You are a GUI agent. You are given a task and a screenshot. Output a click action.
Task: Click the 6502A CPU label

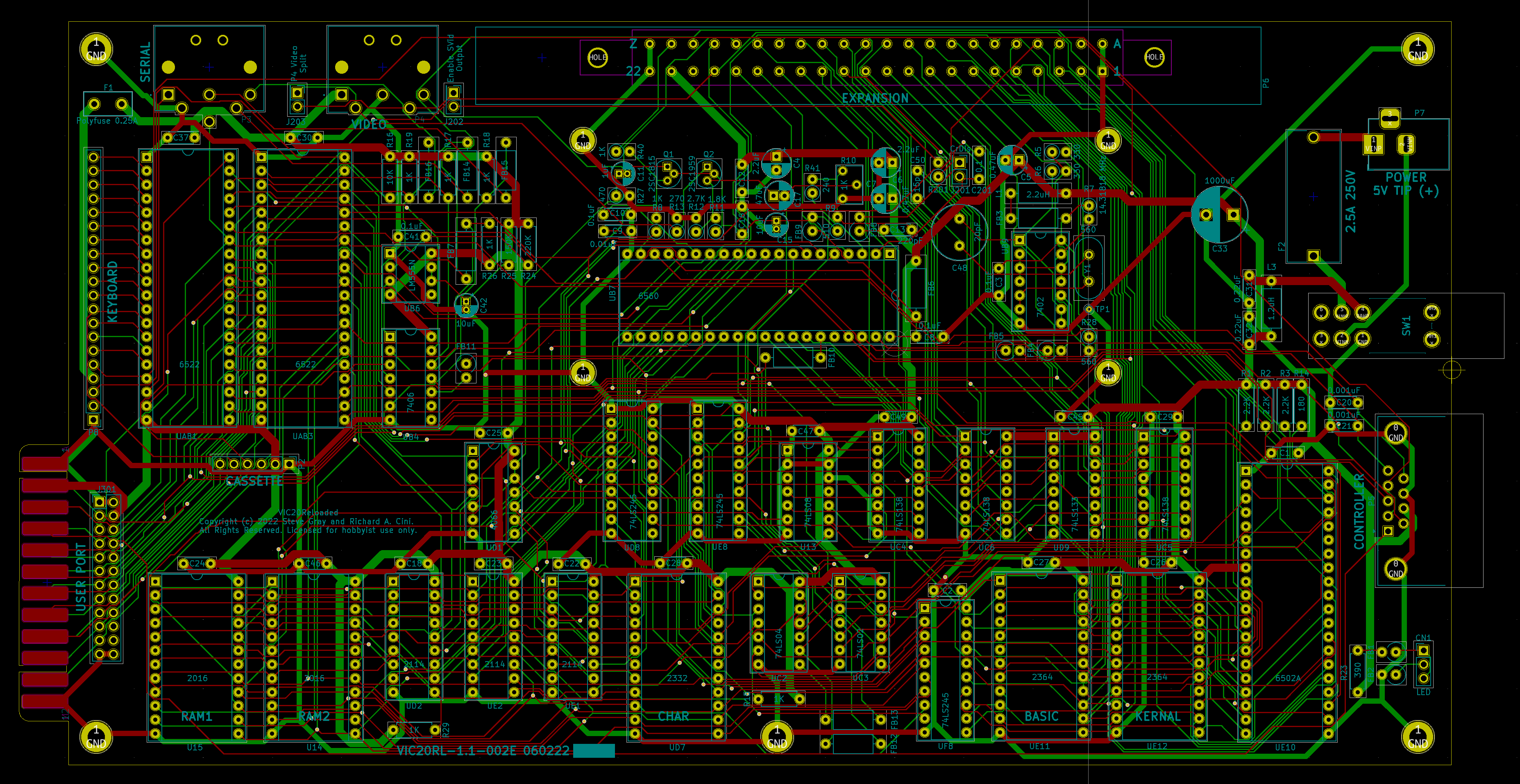coord(1288,678)
